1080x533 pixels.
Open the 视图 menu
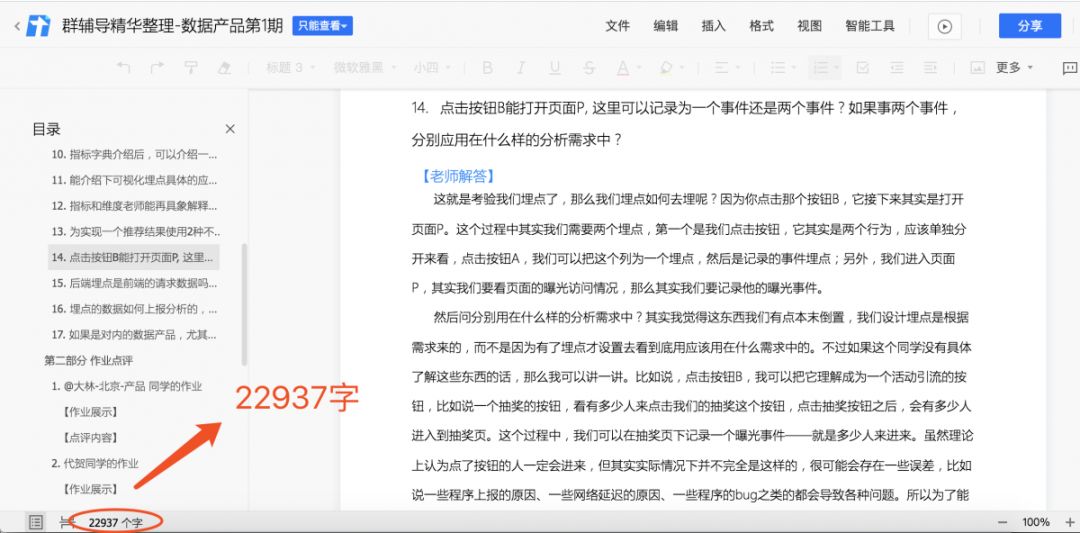coord(809,26)
